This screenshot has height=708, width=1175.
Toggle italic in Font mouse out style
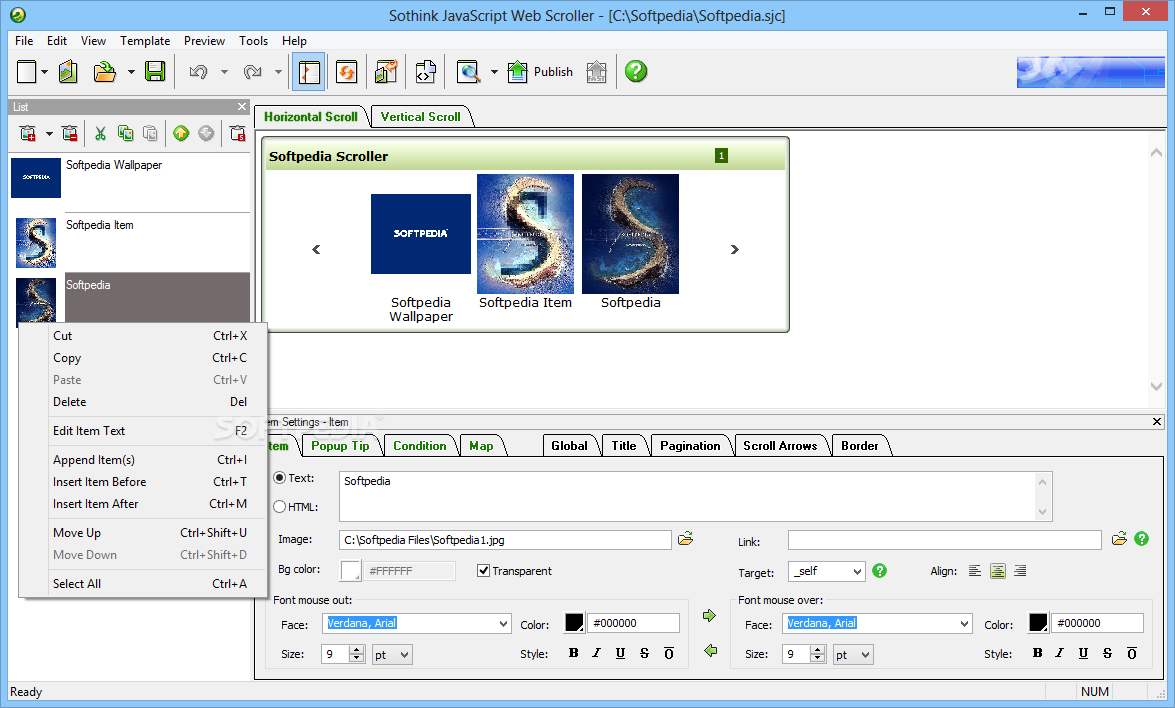tap(596, 653)
